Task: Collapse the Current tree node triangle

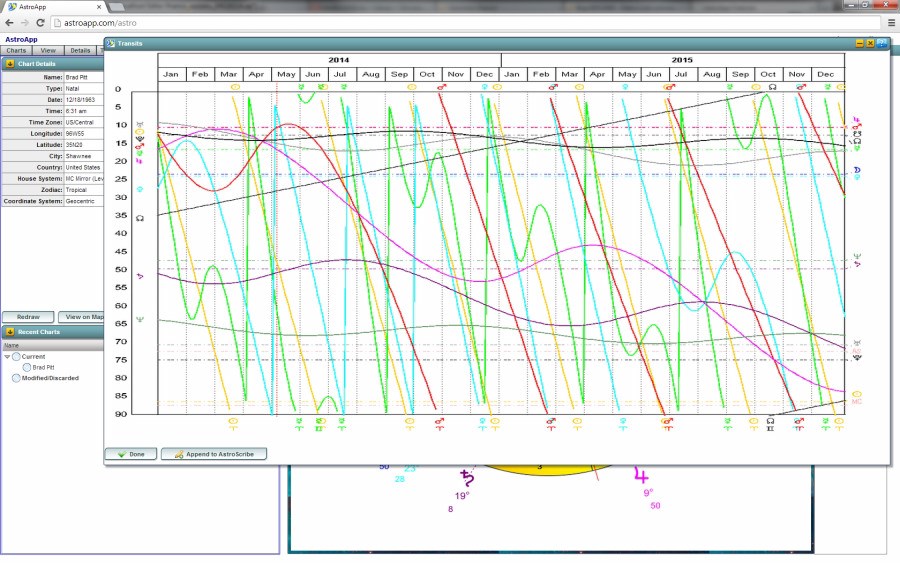Action: [x=7, y=356]
